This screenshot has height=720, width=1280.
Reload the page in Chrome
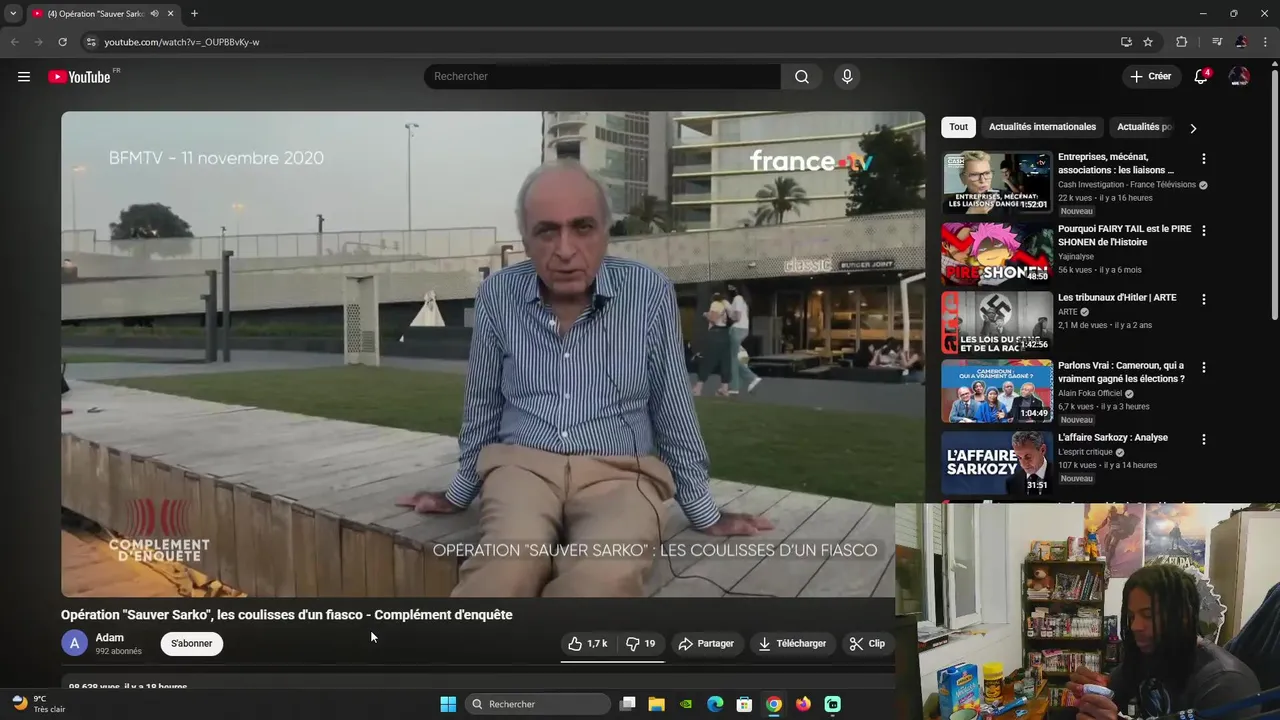[x=62, y=42]
